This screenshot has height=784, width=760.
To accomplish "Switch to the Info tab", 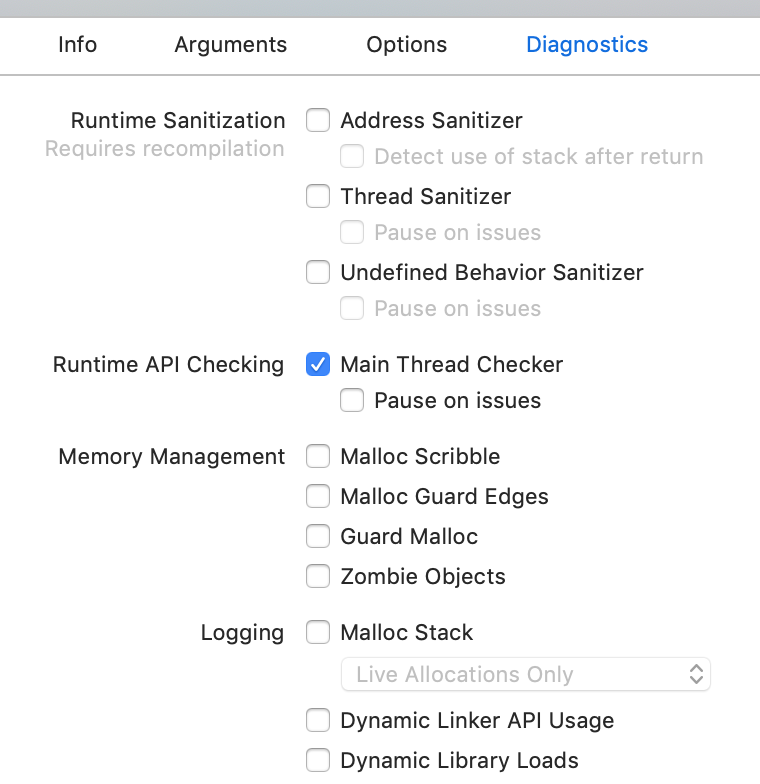I will 78,44.
